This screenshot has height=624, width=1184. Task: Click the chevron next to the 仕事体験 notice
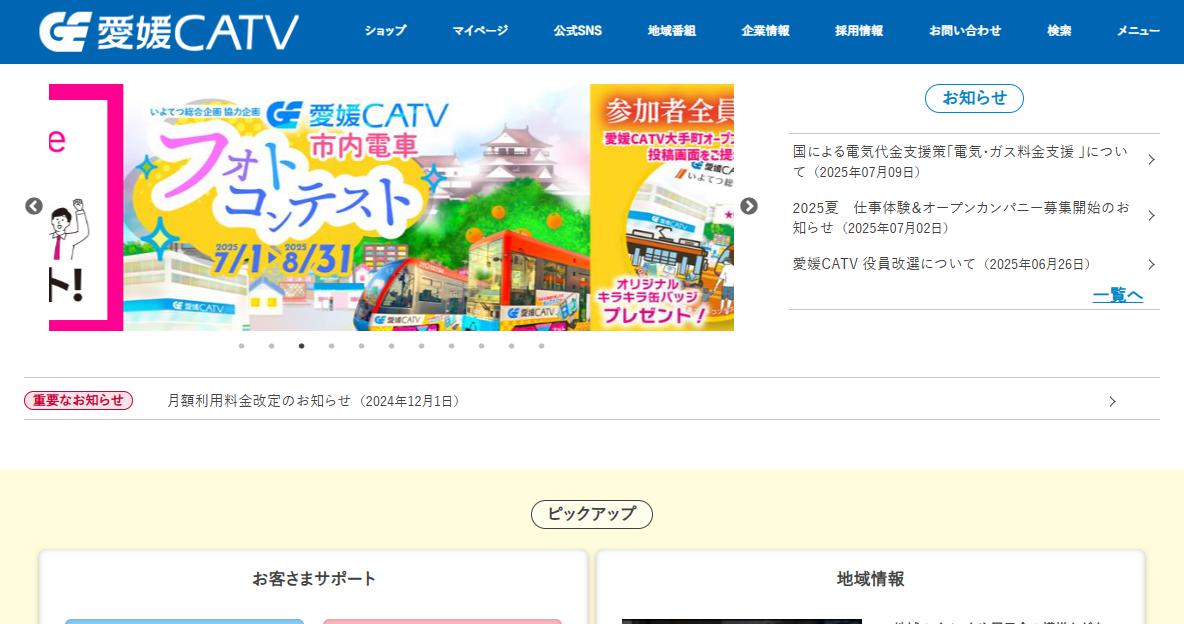[x=1152, y=216]
